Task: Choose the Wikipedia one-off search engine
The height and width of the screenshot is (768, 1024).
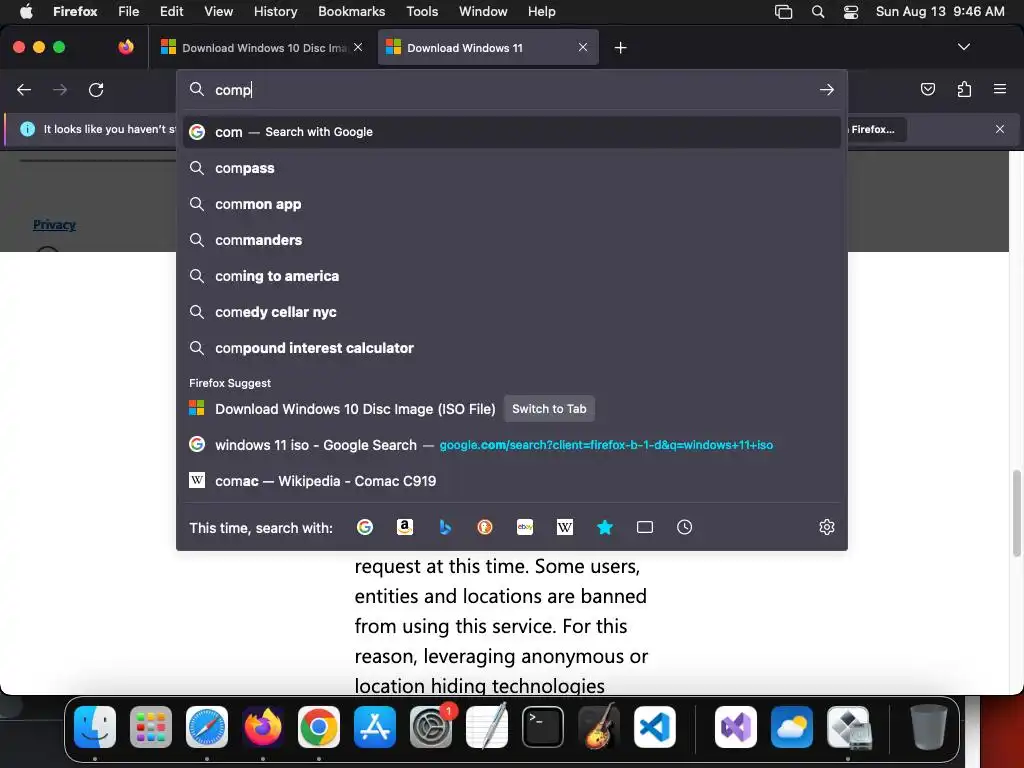Action: click(x=565, y=527)
